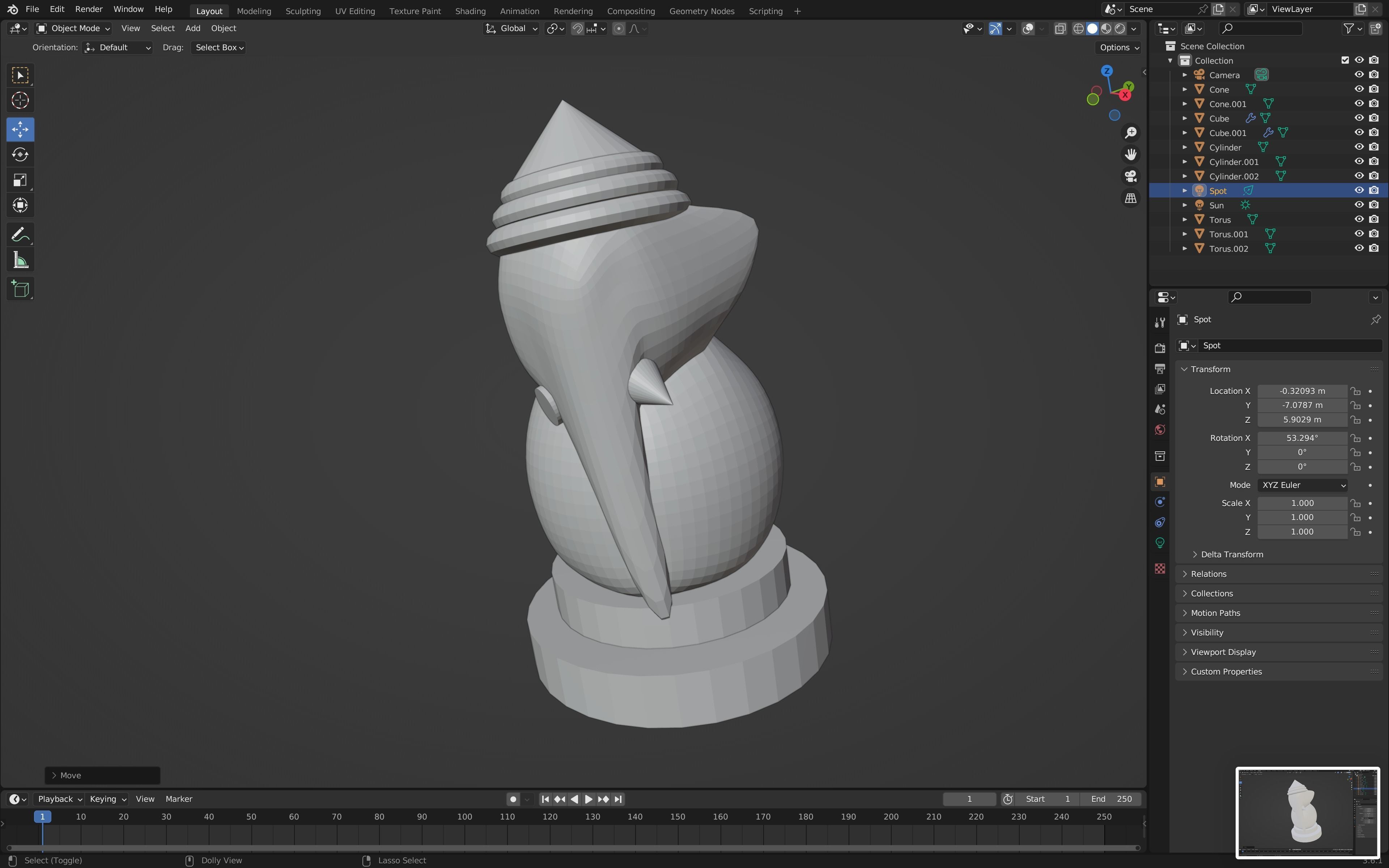Open the Options button in viewport
Screen dimensions: 1389x868
(x=1119, y=48)
